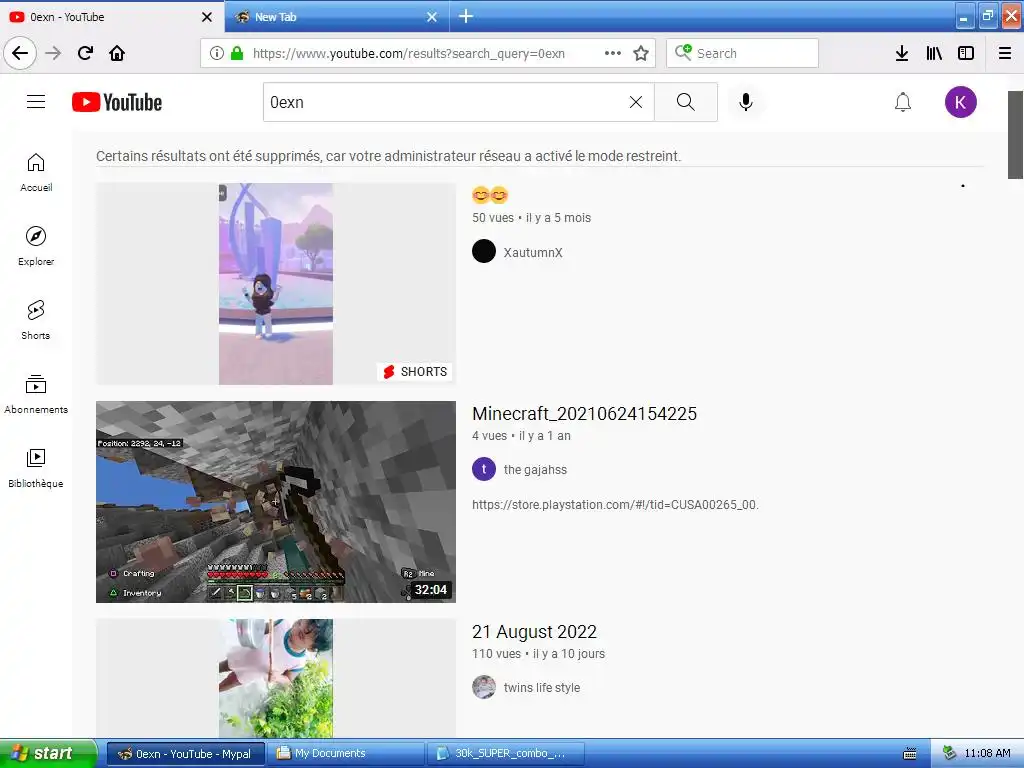Open the gajahss channel name link
This screenshot has width=1024, height=768.
pos(536,470)
